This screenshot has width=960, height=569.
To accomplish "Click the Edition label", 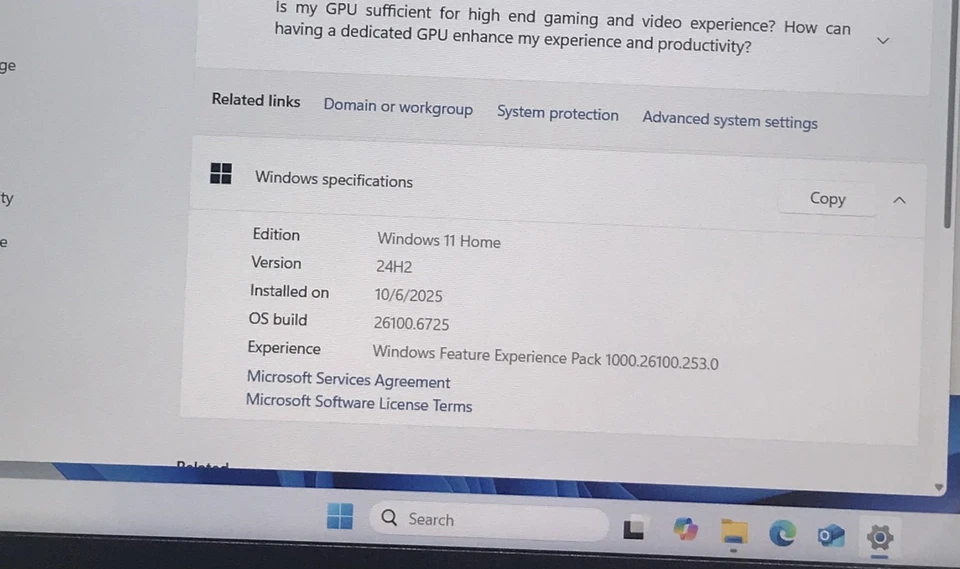I will click(276, 235).
